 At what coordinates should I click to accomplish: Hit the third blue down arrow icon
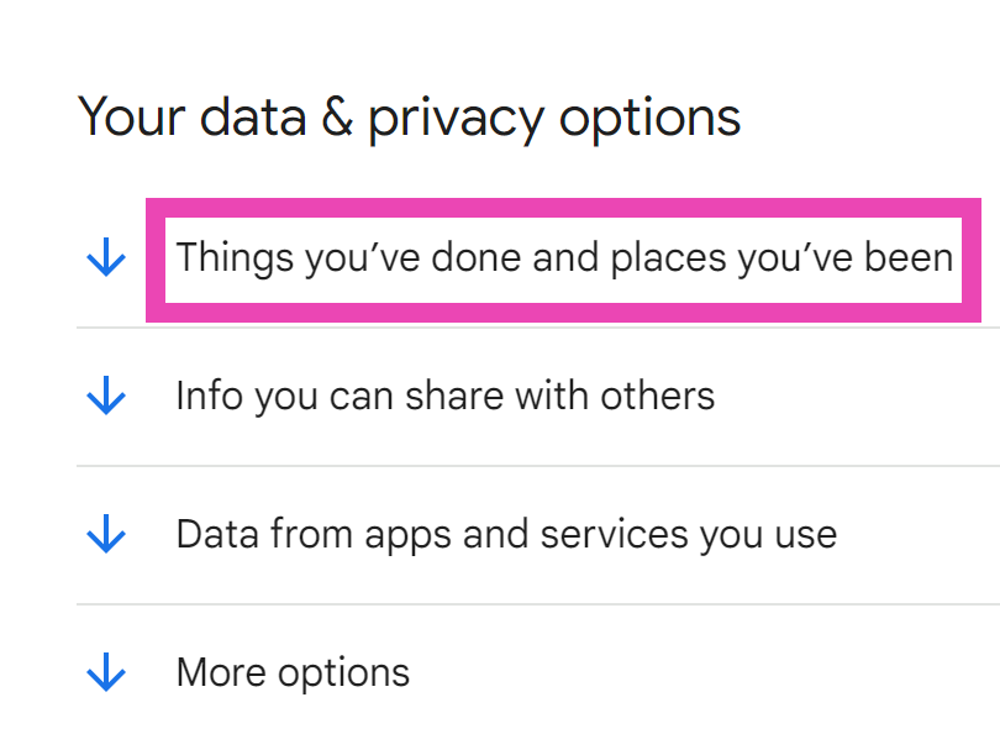[106, 536]
